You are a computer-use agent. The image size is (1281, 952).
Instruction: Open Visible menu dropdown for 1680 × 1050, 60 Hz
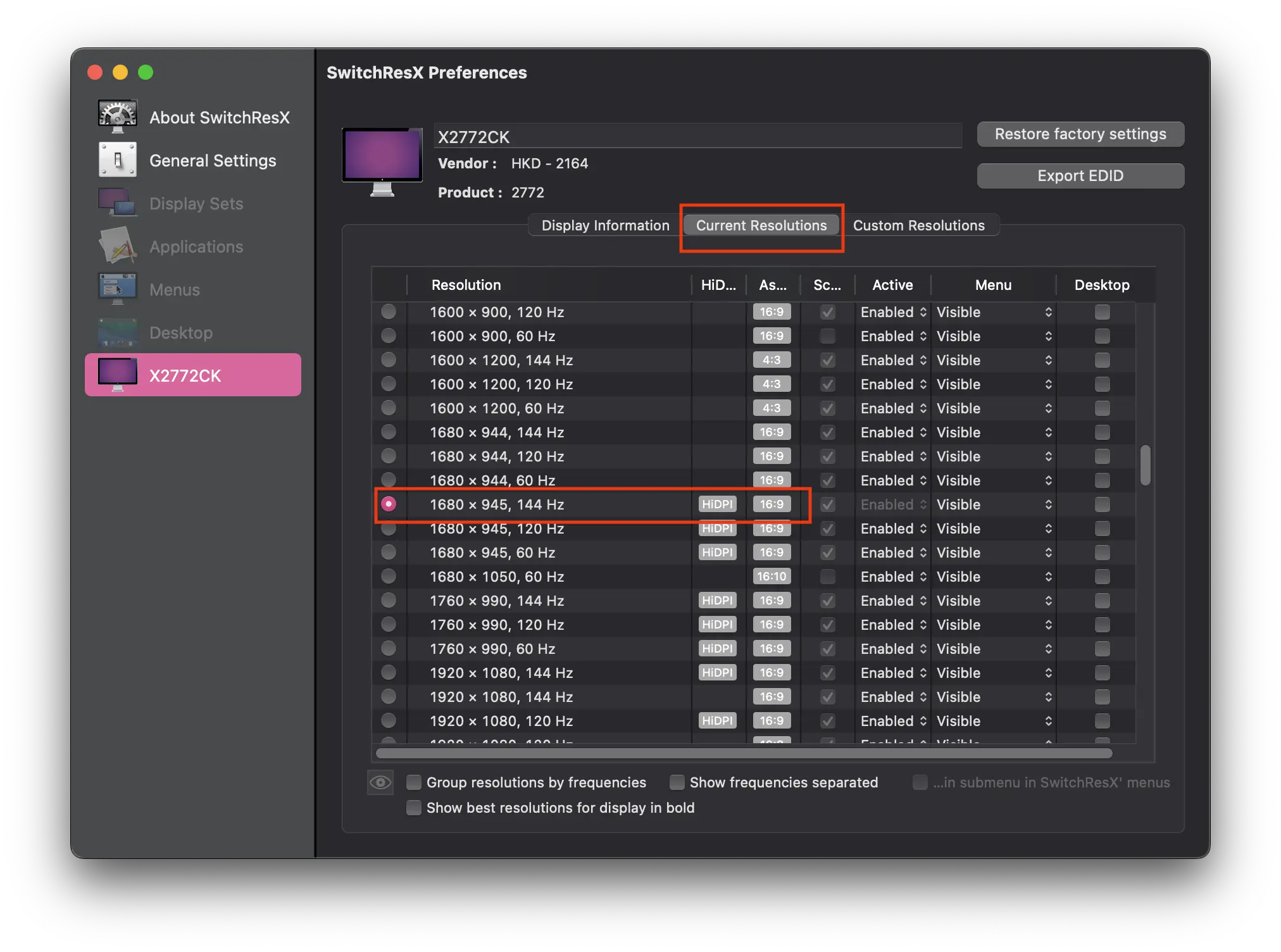pyautogui.click(x=993, y=577)
